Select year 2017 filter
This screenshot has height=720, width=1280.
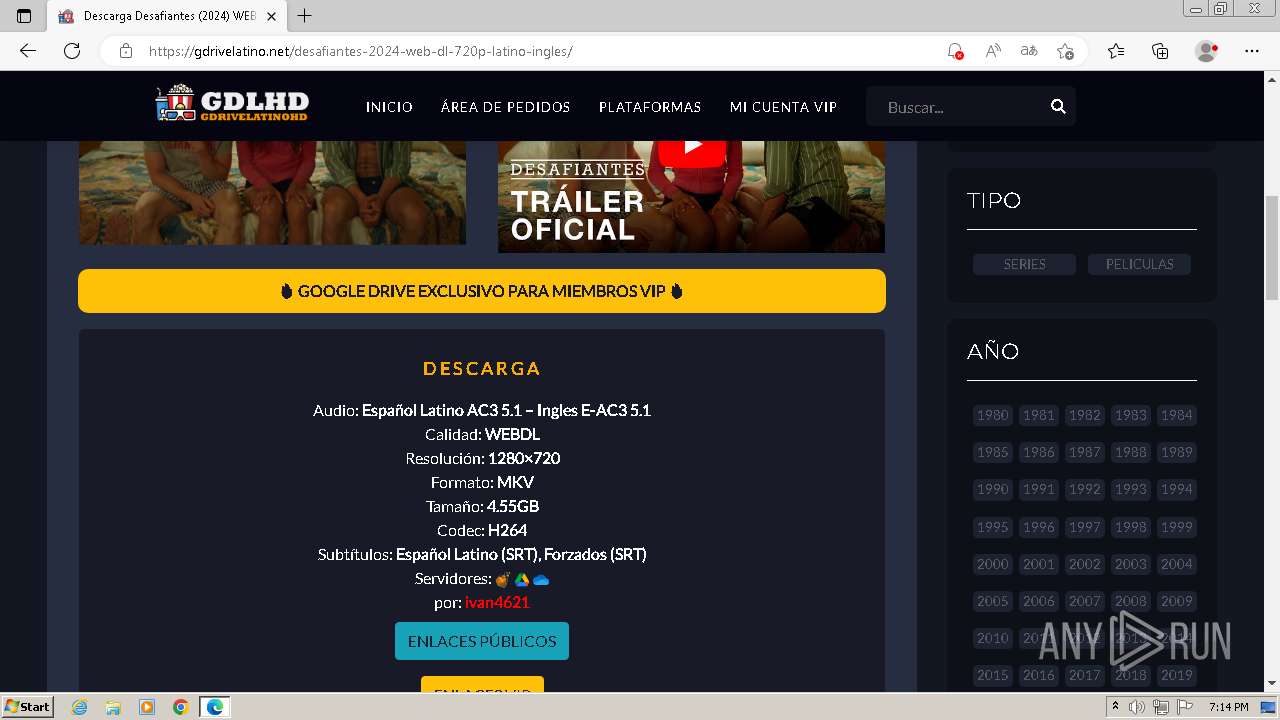1084,675
